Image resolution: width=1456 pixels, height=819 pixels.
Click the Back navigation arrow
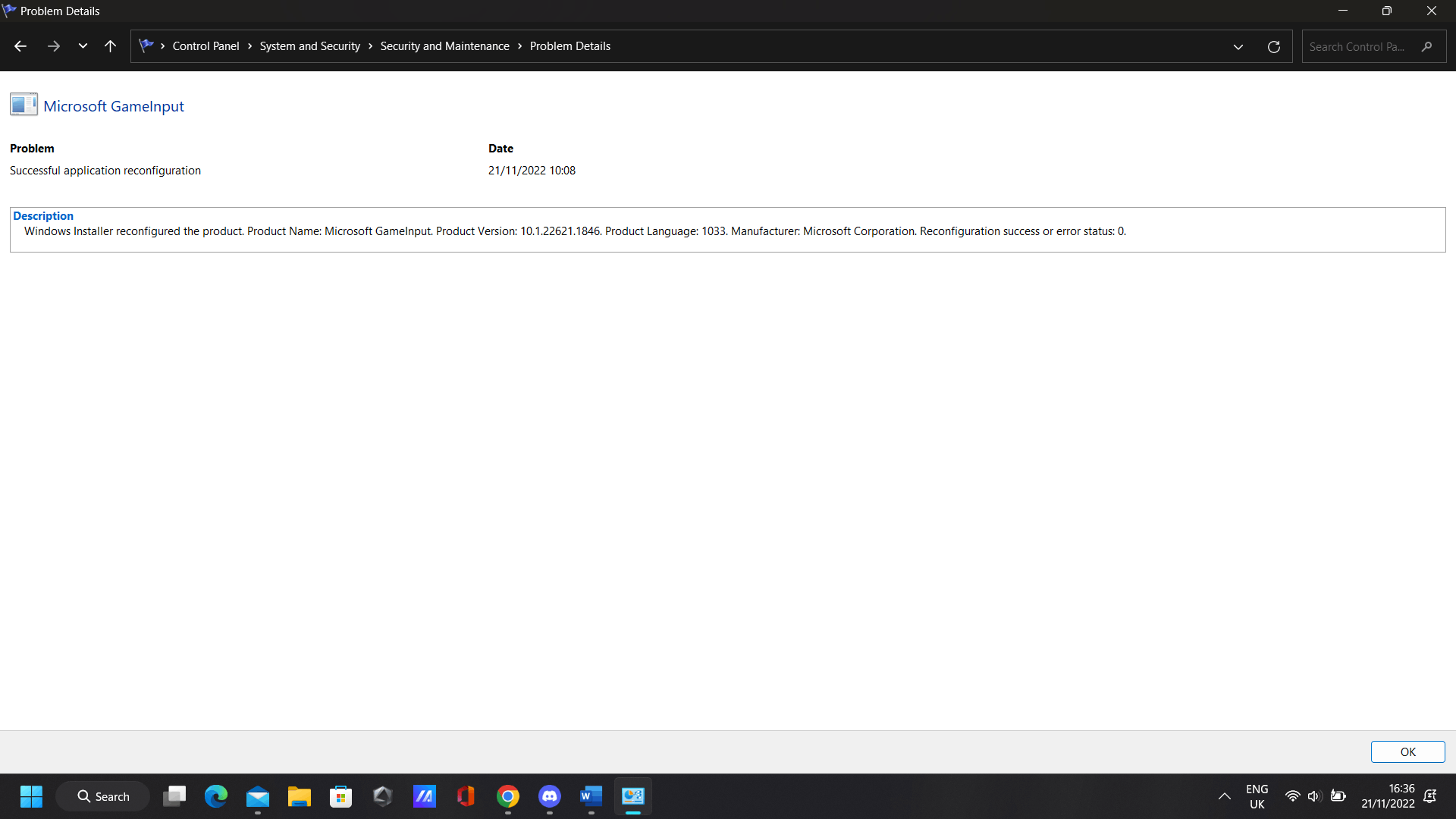tap(20, 46)
